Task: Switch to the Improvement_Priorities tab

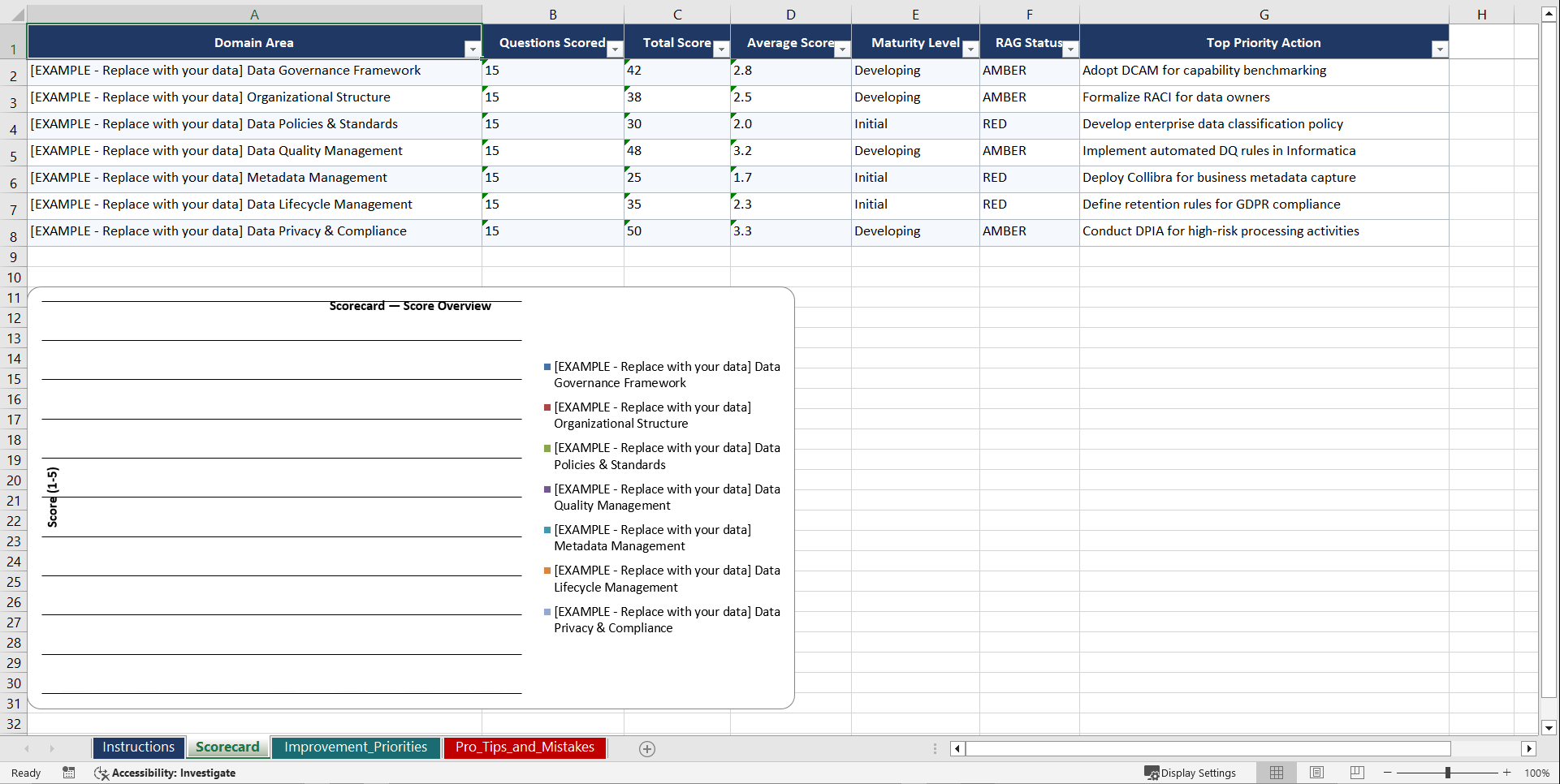Action: pyautogui.click(x=356, y=747)
